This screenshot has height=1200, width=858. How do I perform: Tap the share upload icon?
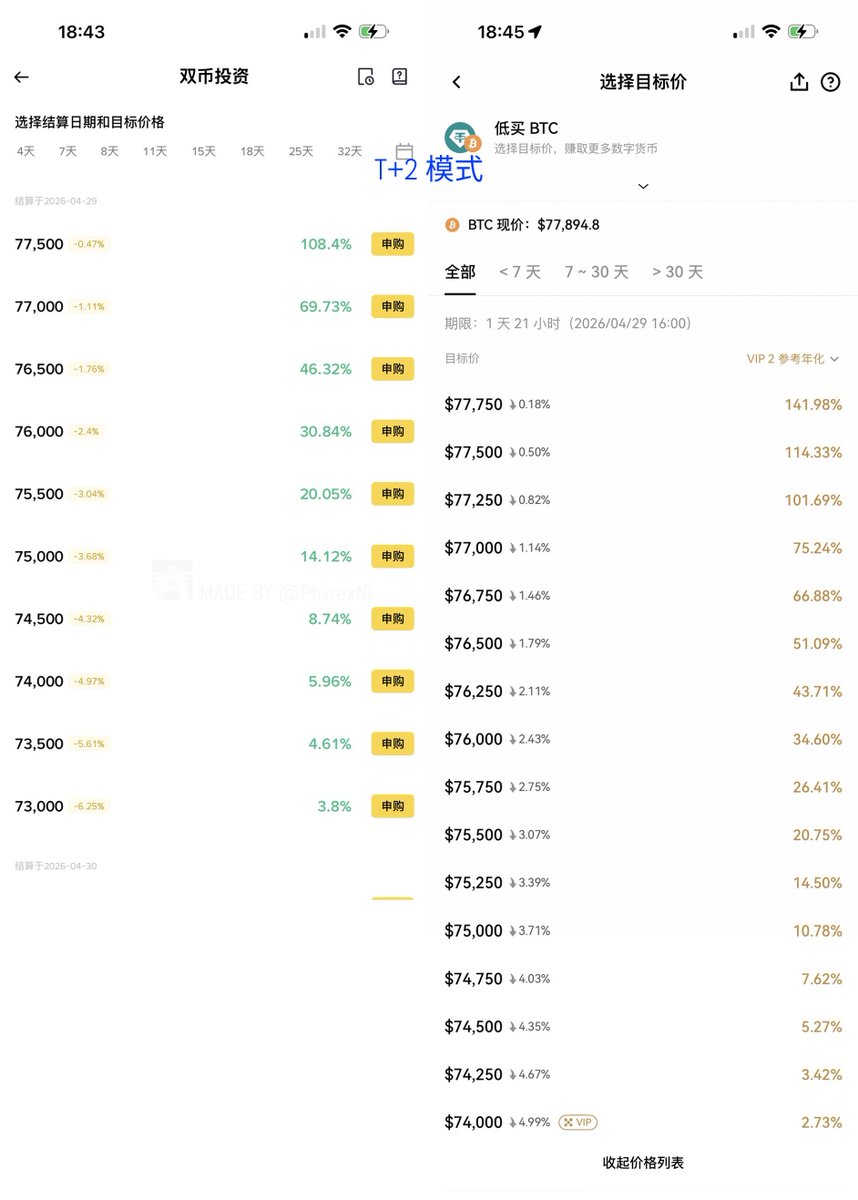point(798,82)
